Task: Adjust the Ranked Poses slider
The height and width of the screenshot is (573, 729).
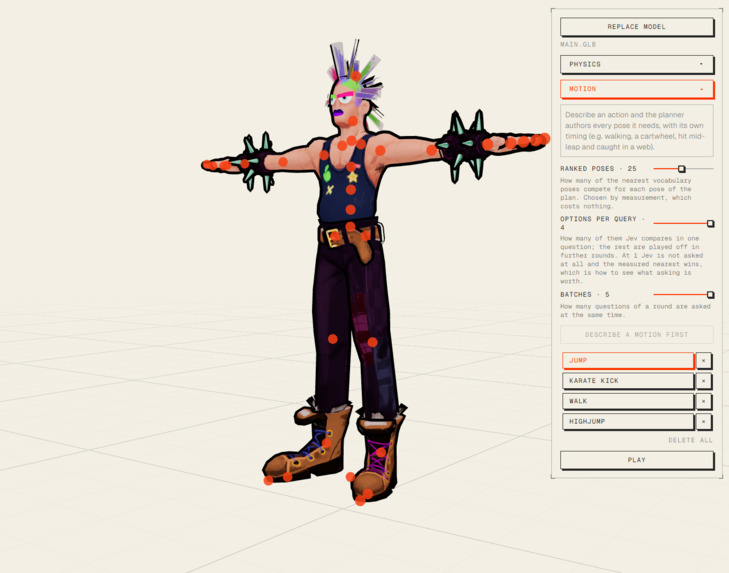Action: tap(683, 169)
